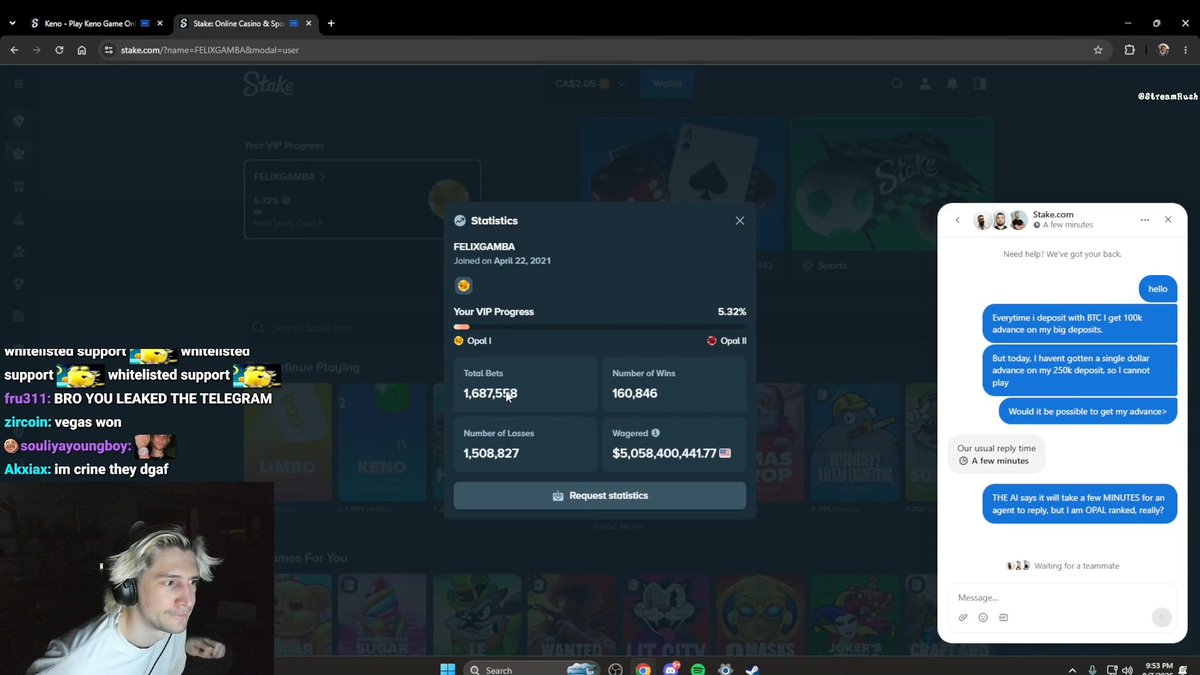The height and width of the screenshot is (675, 1200).
Task: Show hidden system tray icons
Action: [1073, 670]
